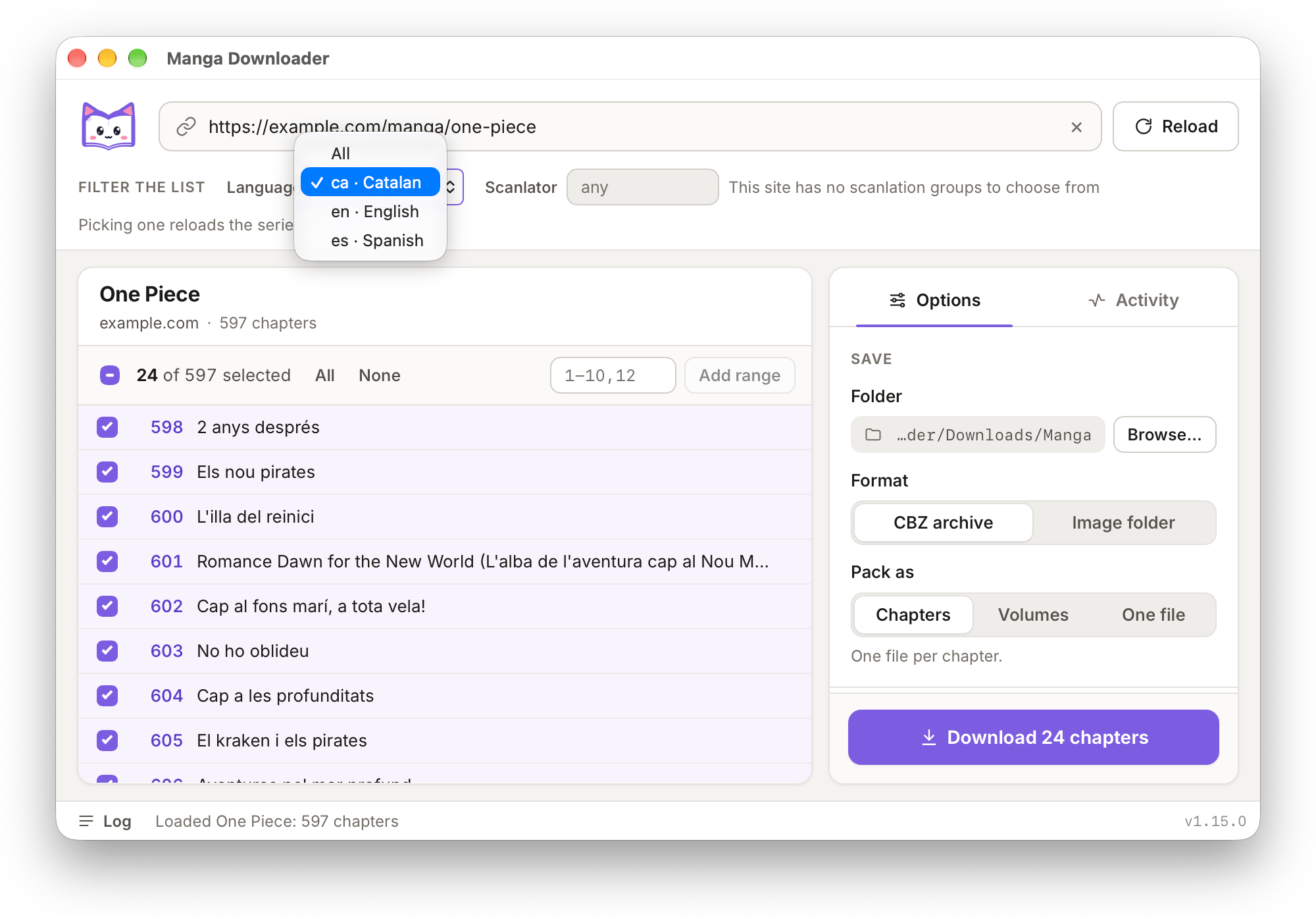Select All chapters link

[325, 375]
